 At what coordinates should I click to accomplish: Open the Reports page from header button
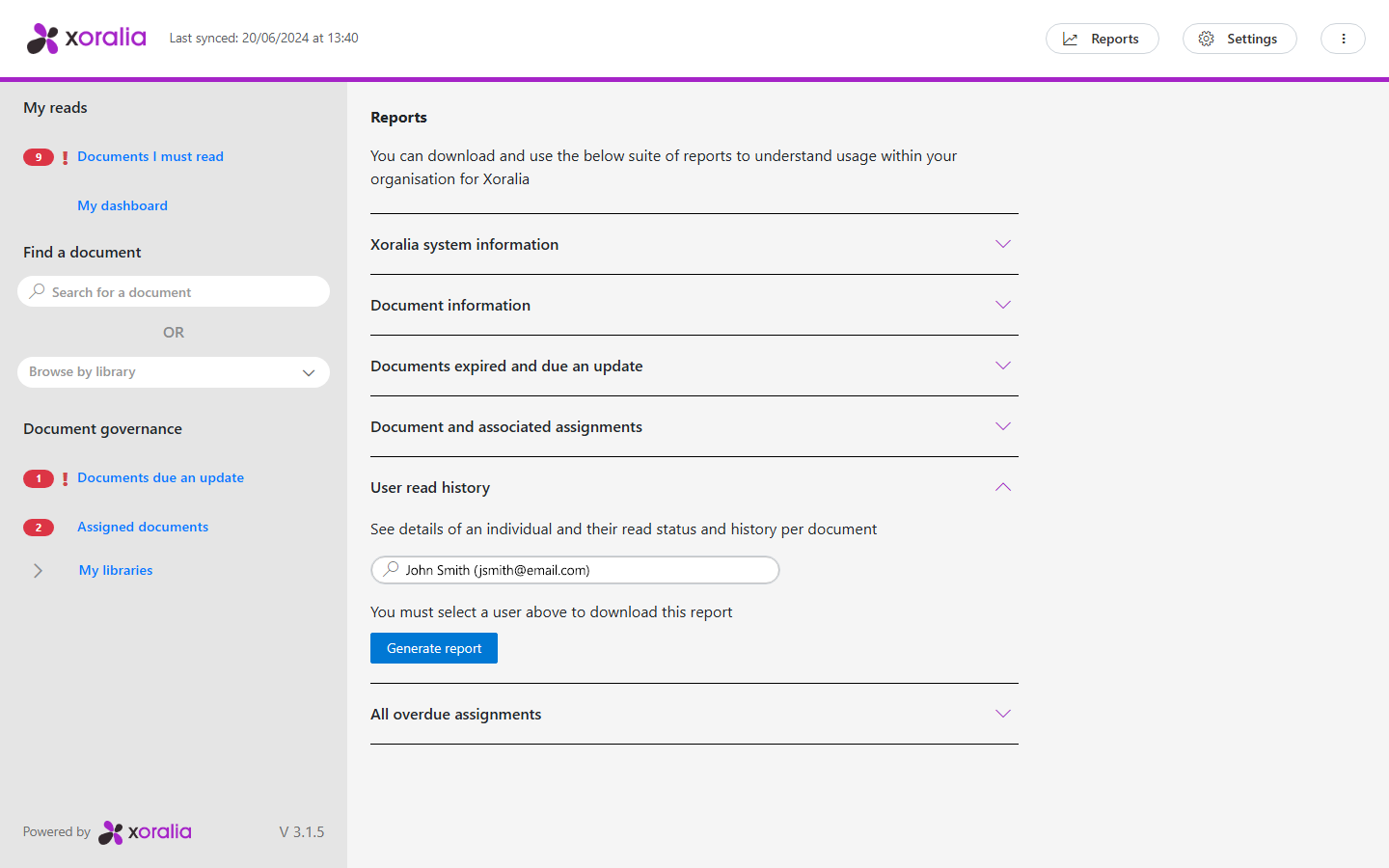(x=1102, y=39)
